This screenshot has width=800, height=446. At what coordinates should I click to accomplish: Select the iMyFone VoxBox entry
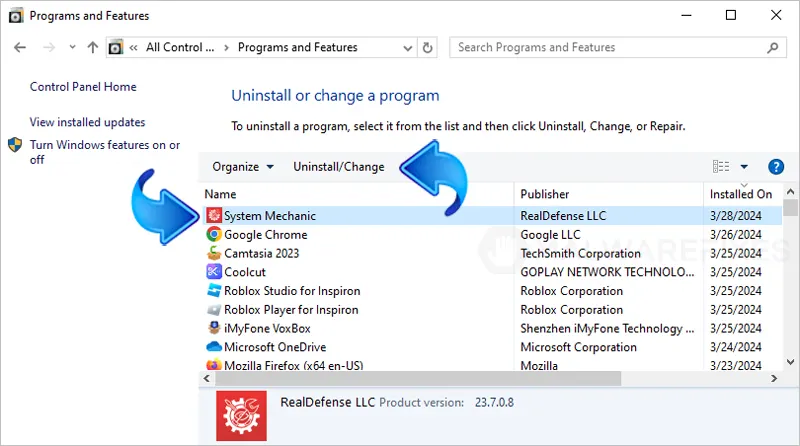(267, 328)
